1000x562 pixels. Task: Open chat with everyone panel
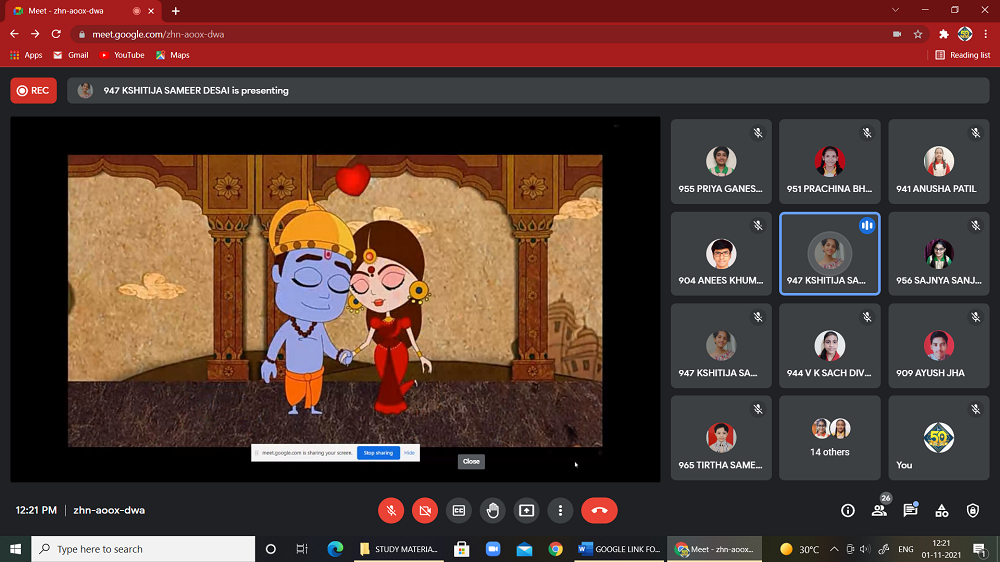910,510
